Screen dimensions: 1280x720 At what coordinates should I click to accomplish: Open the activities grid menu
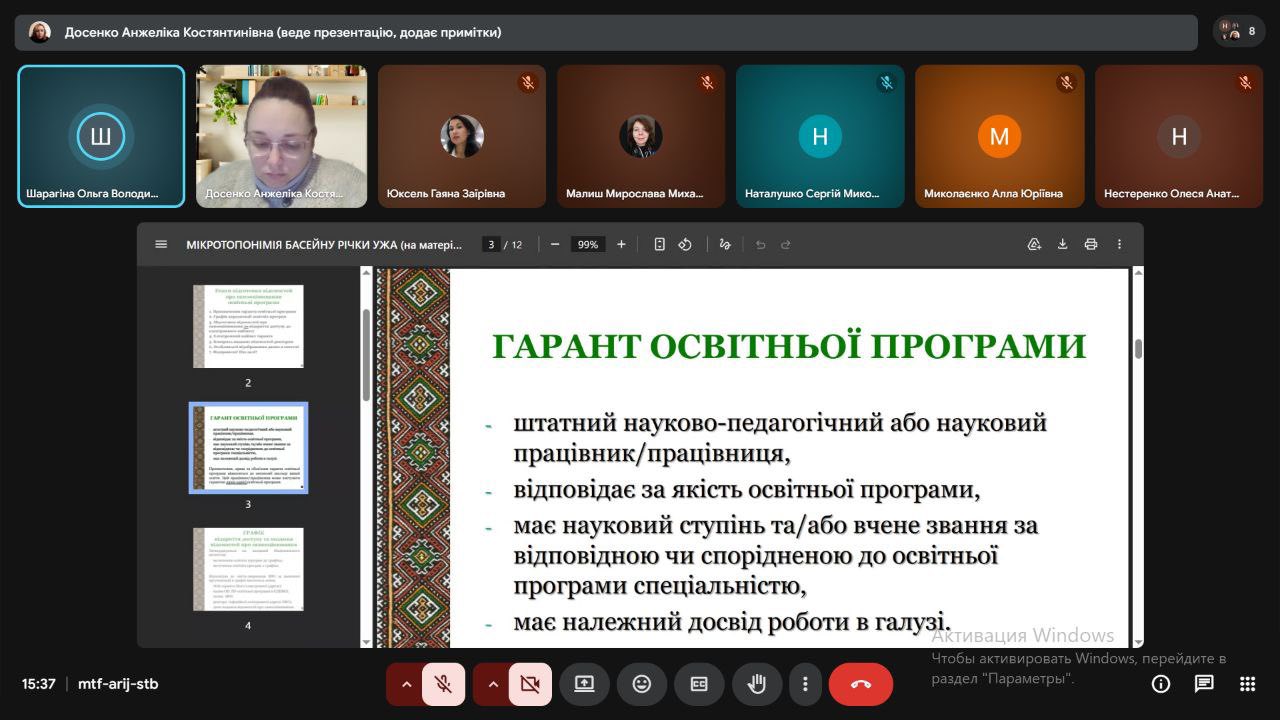pyautogui.click(x=1247, y=684)
